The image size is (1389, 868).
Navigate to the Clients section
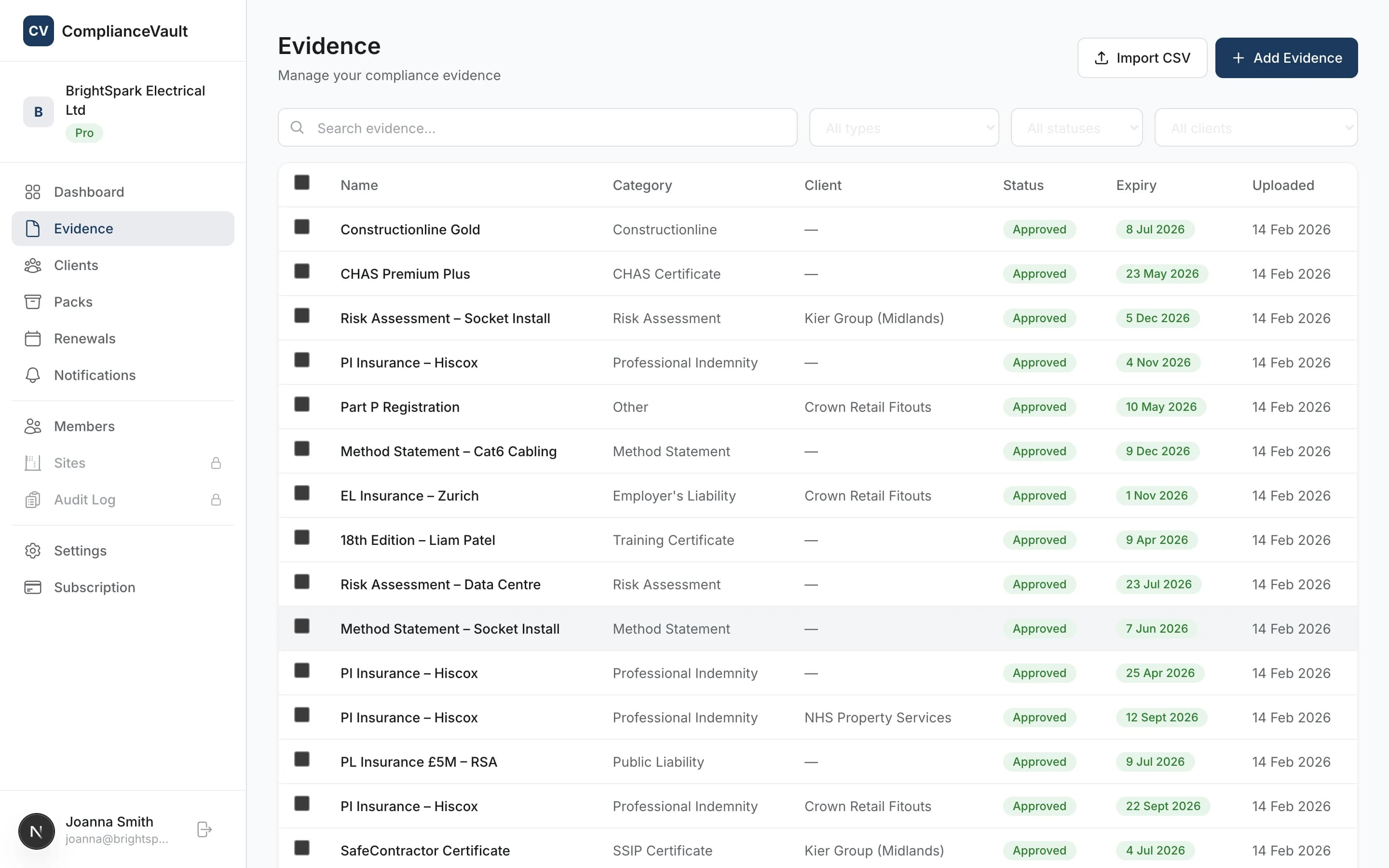click(76, 265)
